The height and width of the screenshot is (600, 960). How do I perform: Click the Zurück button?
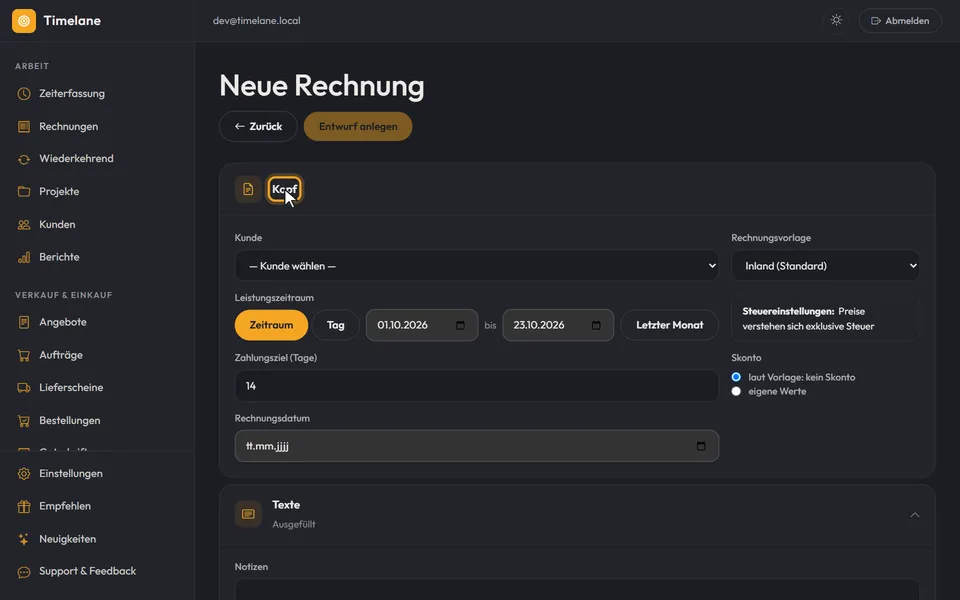[258, 127]
